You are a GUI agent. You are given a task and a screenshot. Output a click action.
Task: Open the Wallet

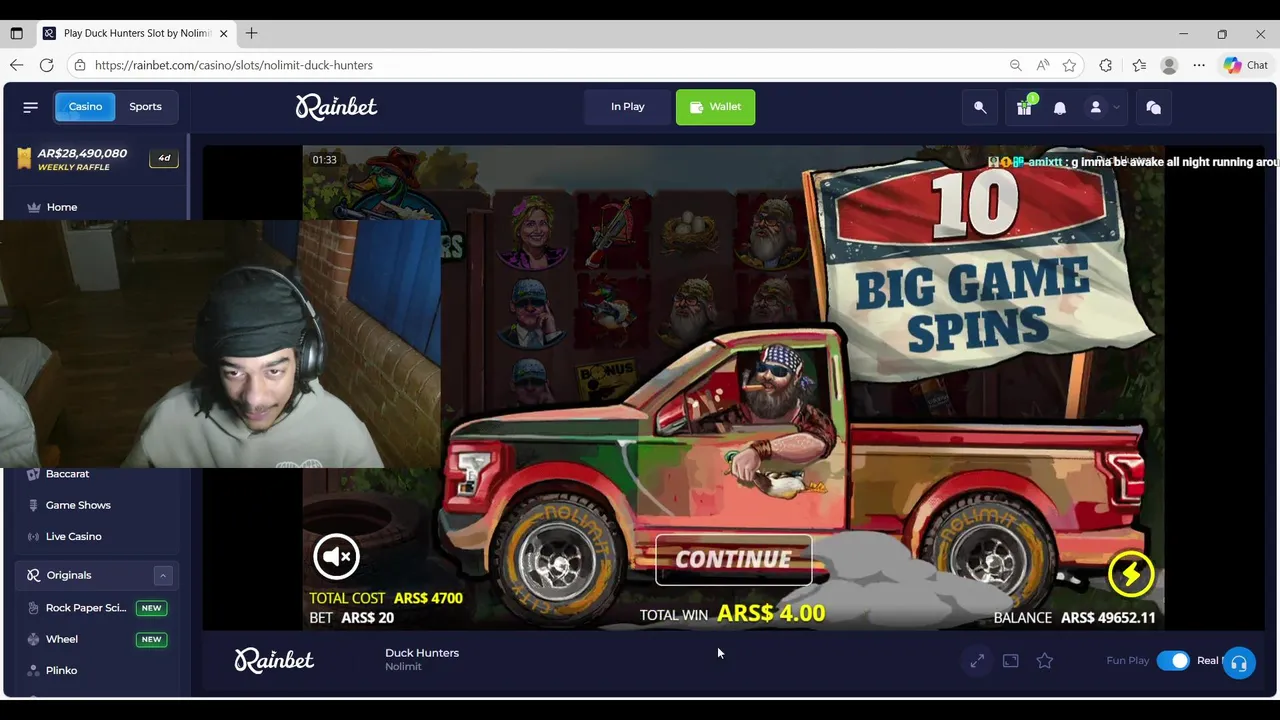[x=715, y=107]
